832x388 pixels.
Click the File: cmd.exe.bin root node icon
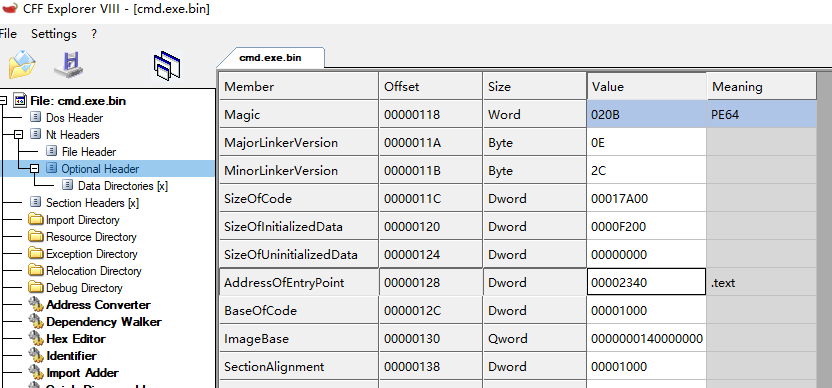[x=20, y=101]
